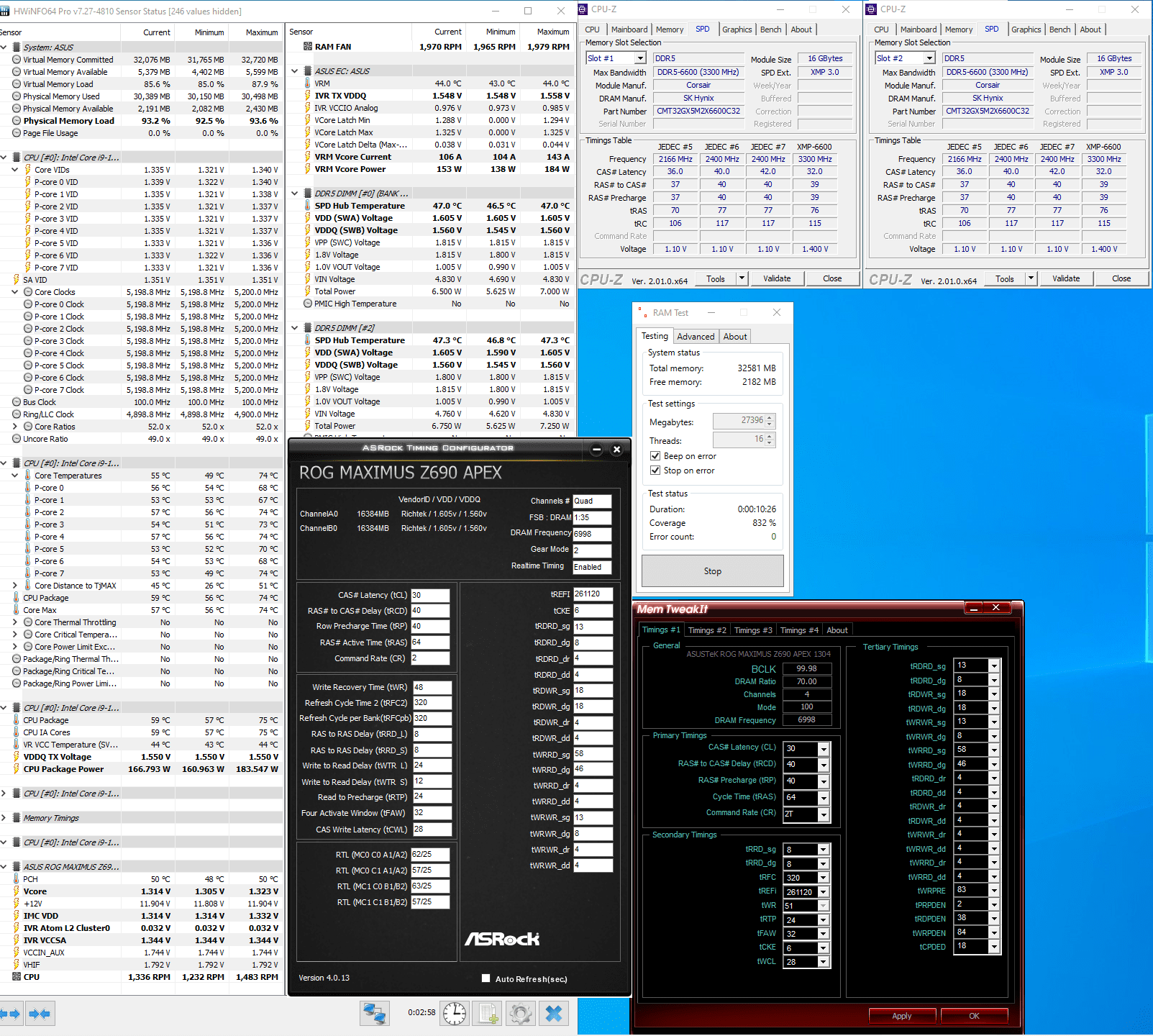Close the ASRock Timing Configurator window
This screenshot has width=1153, height=1036.
coord(616,450)
